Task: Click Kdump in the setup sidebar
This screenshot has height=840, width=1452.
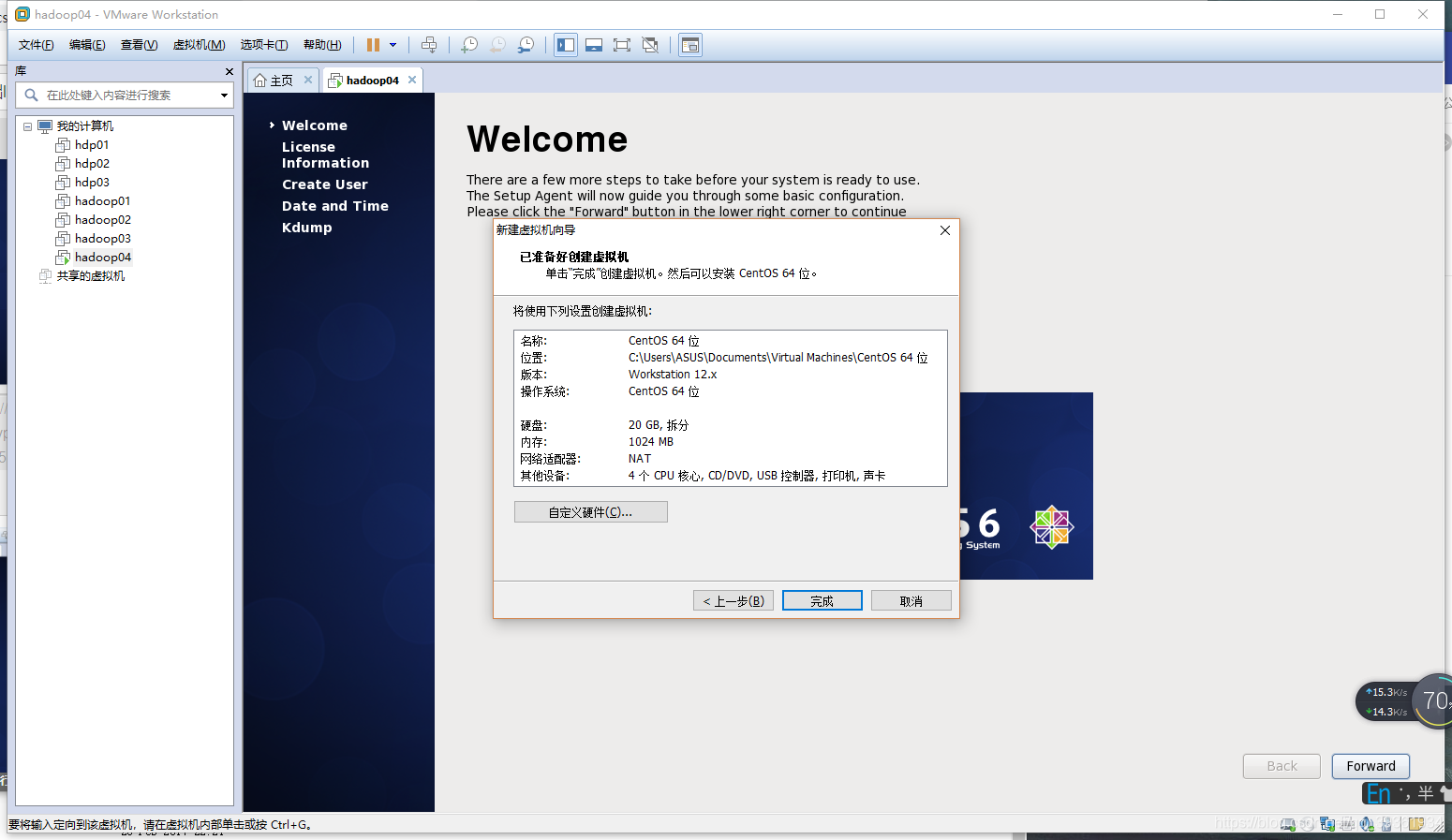Action: tap(306, 228)
